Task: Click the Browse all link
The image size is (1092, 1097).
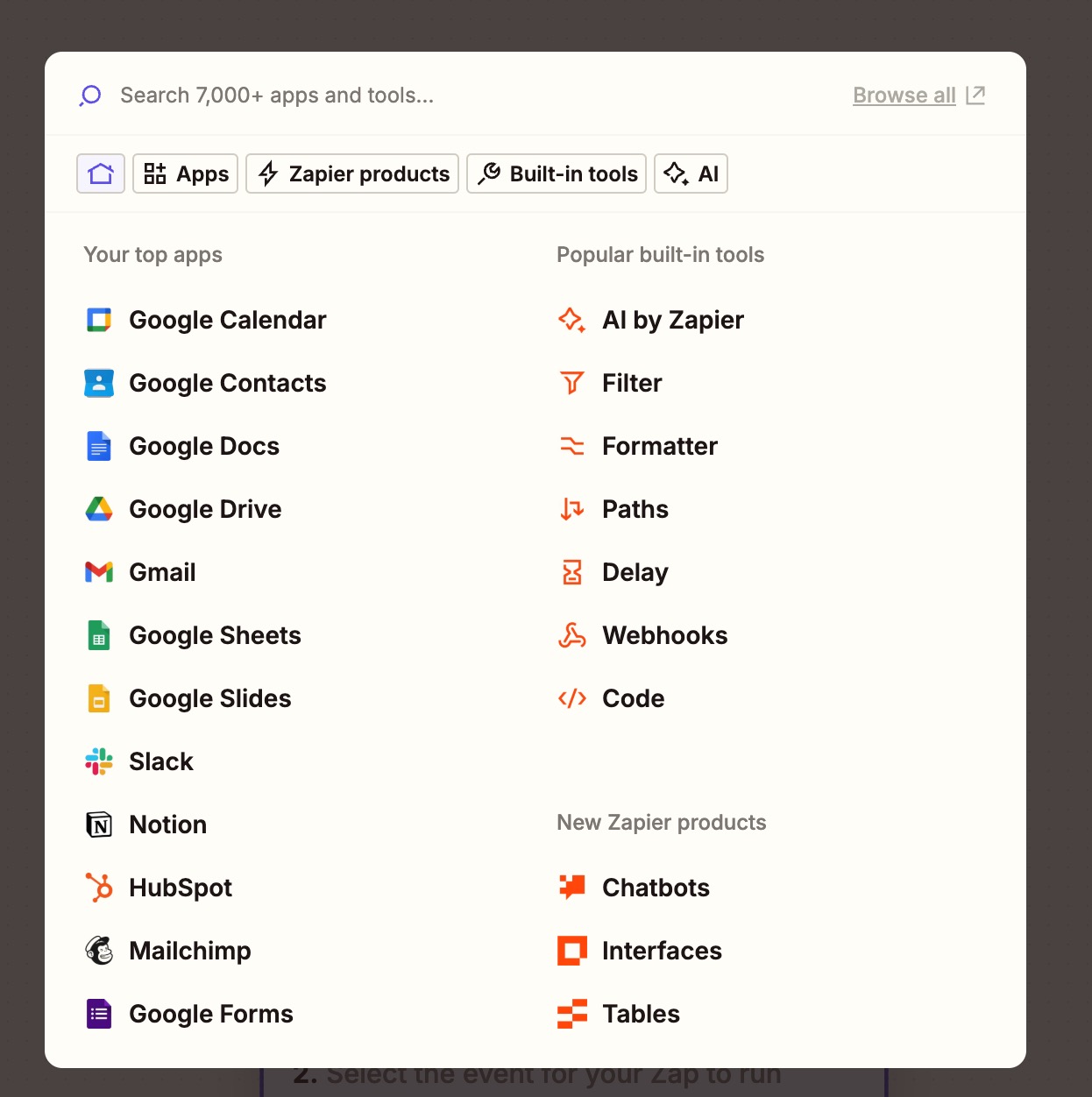Action: tap(904, 95)
